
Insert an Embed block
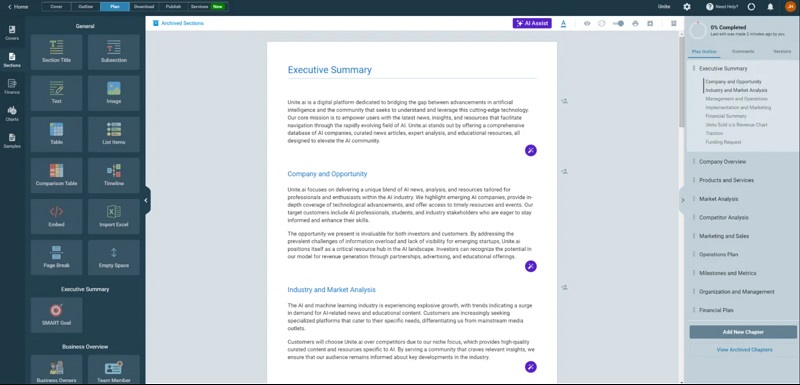point(57,216)
